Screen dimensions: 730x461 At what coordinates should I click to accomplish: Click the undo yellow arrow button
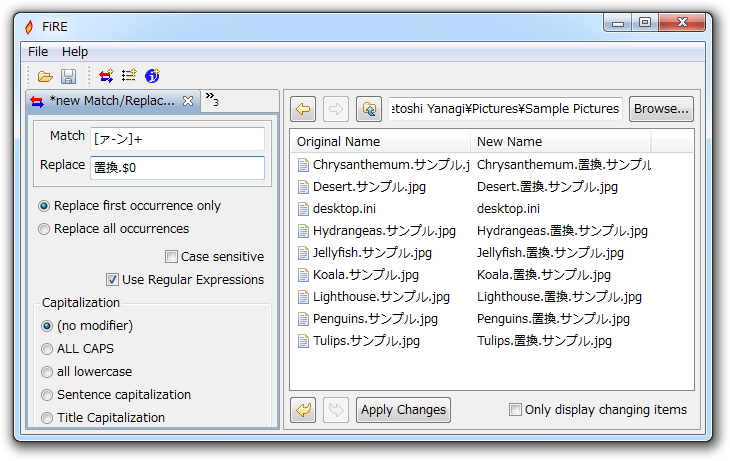[x=303, y=410]
